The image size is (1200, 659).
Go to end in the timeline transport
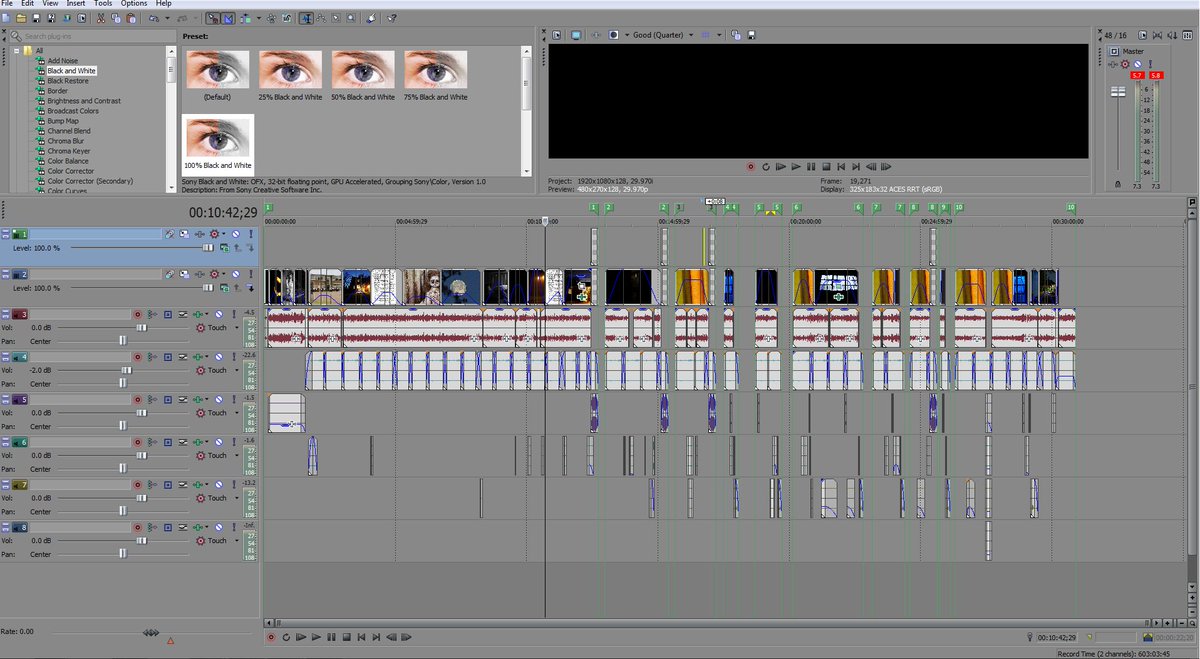376,636
